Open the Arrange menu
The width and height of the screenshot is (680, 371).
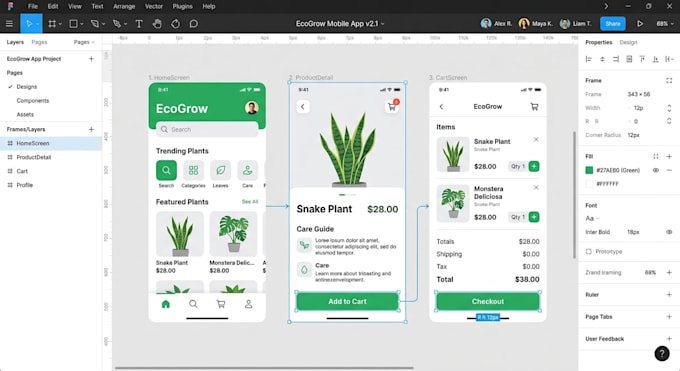[x=124, y=6]
